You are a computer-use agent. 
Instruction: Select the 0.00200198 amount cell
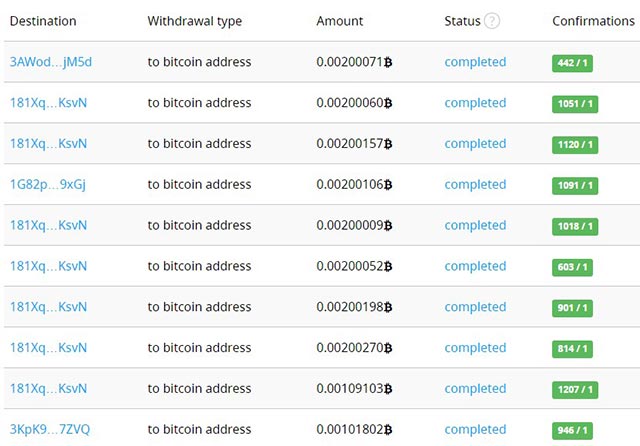350,307
